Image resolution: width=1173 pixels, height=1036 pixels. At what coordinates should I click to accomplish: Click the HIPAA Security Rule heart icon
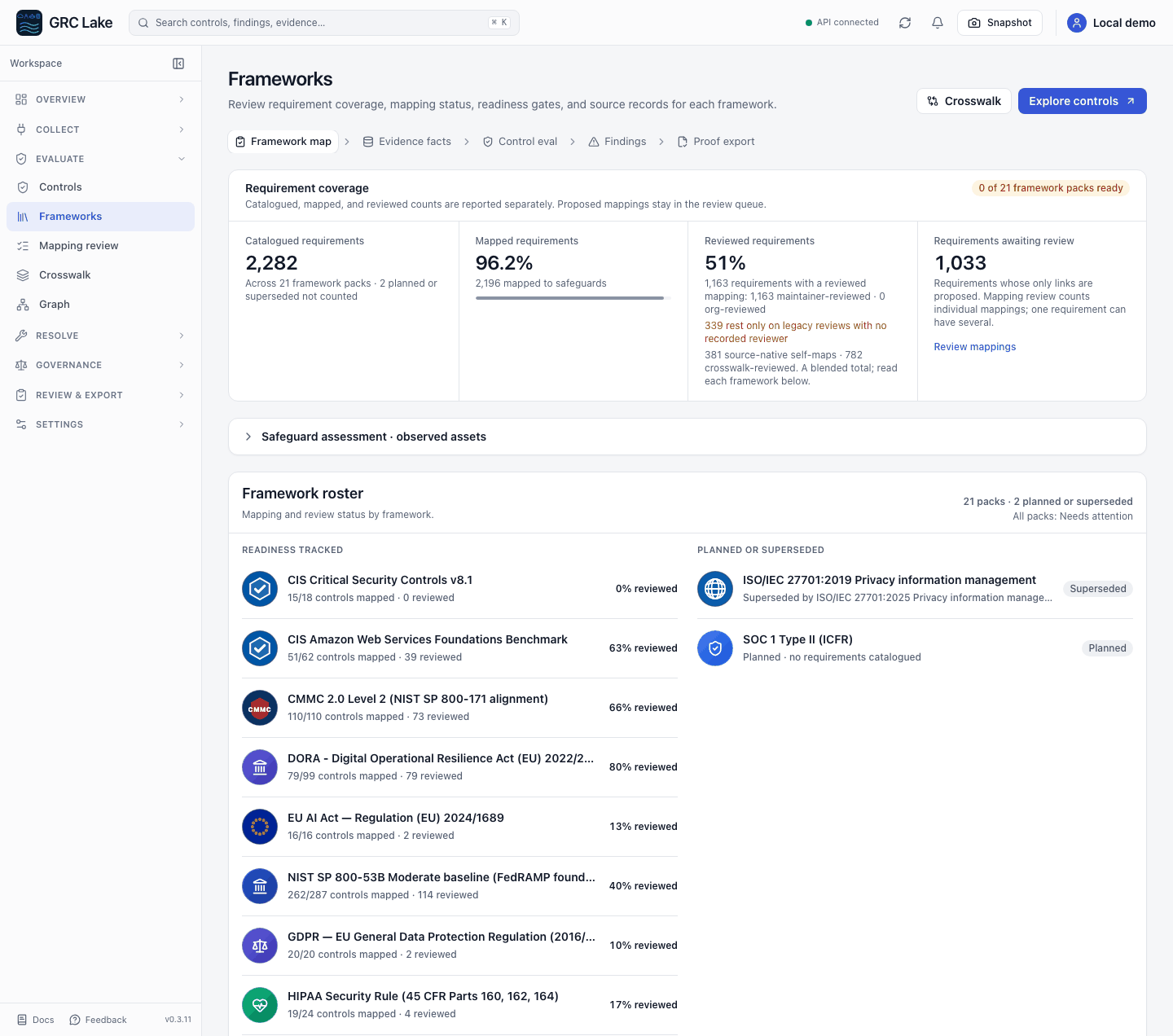pos(260,1005)
